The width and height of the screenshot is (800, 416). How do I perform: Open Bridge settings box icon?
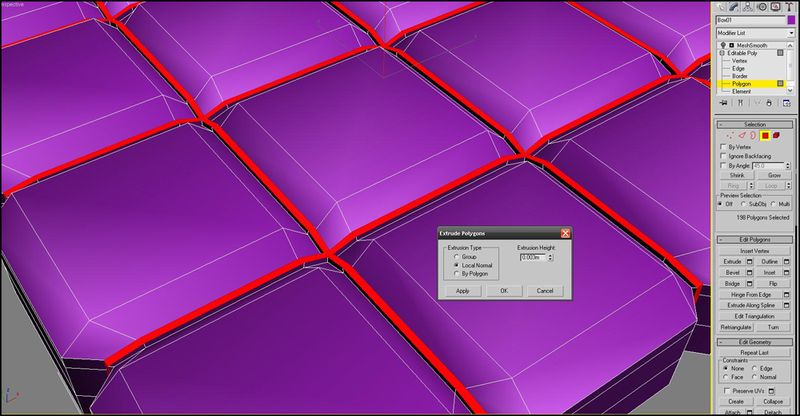pos(749,284)
